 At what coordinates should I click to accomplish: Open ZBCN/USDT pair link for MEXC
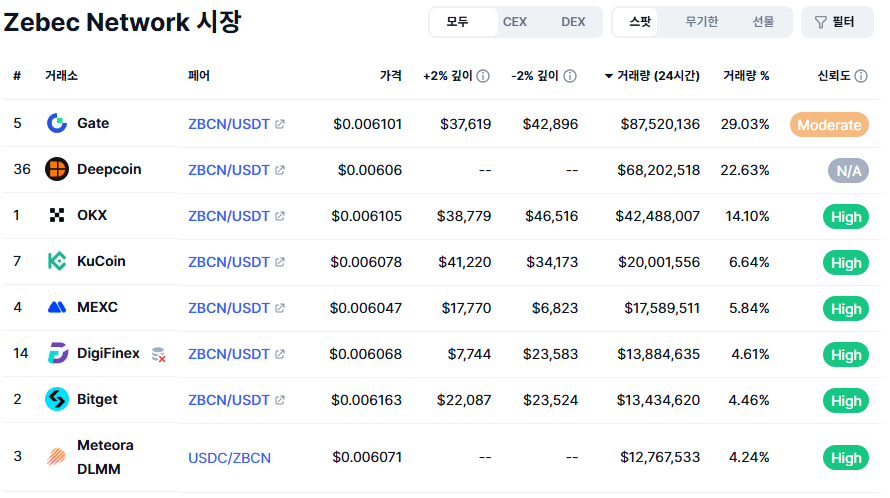click(229, 308)
